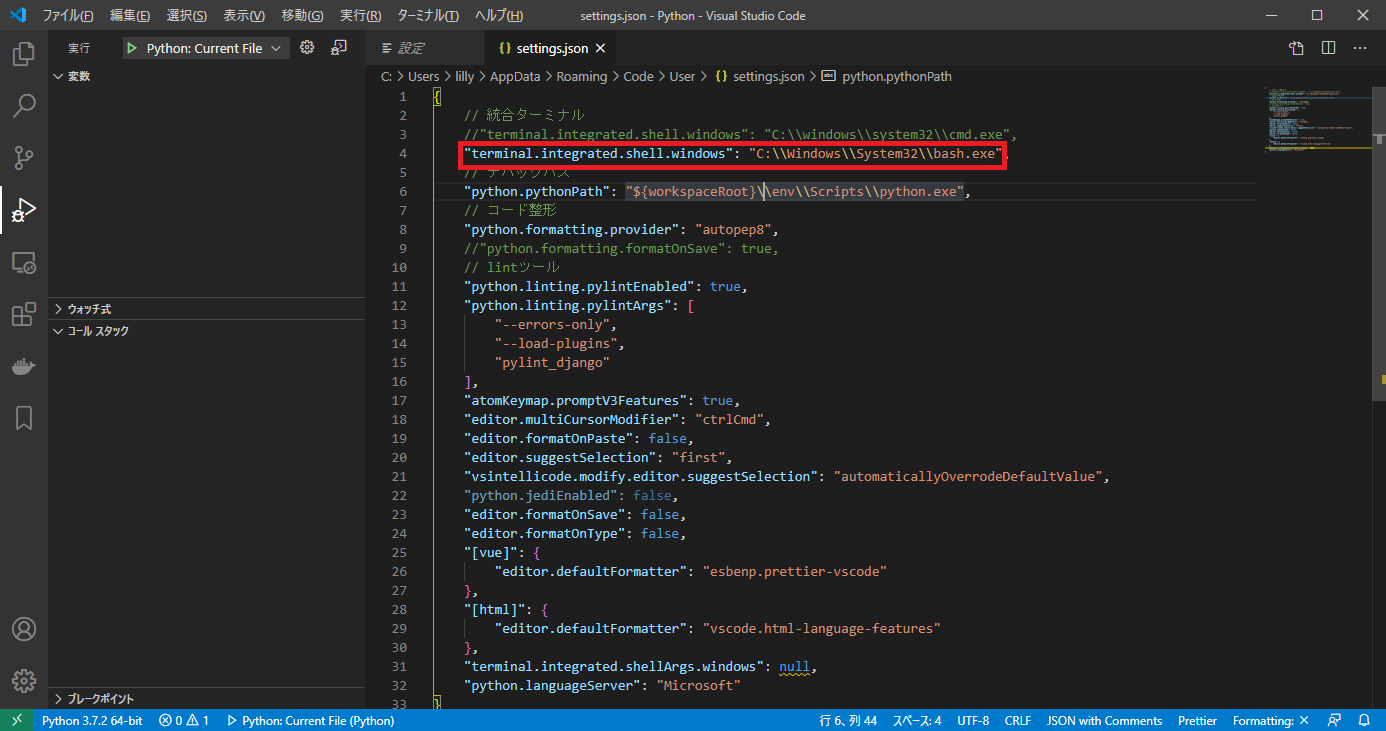1386x731 pixels.
Task: Click AppData in the breadcrumb
Action: [514, 76]
